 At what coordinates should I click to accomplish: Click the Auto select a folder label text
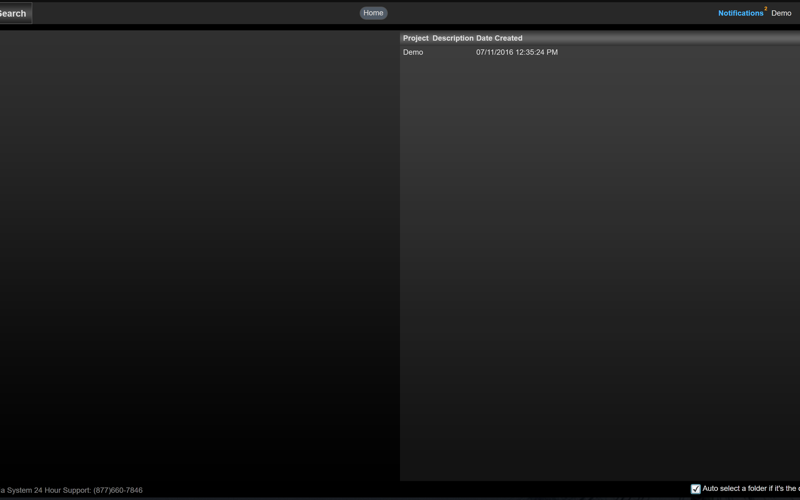pyautogui.click(x=751, y=488)
